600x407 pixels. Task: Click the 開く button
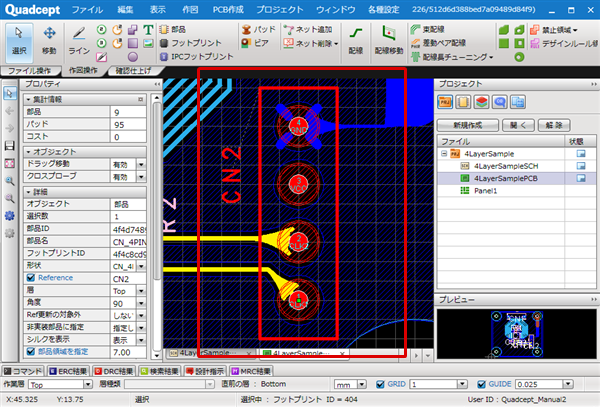coord(518,125)
